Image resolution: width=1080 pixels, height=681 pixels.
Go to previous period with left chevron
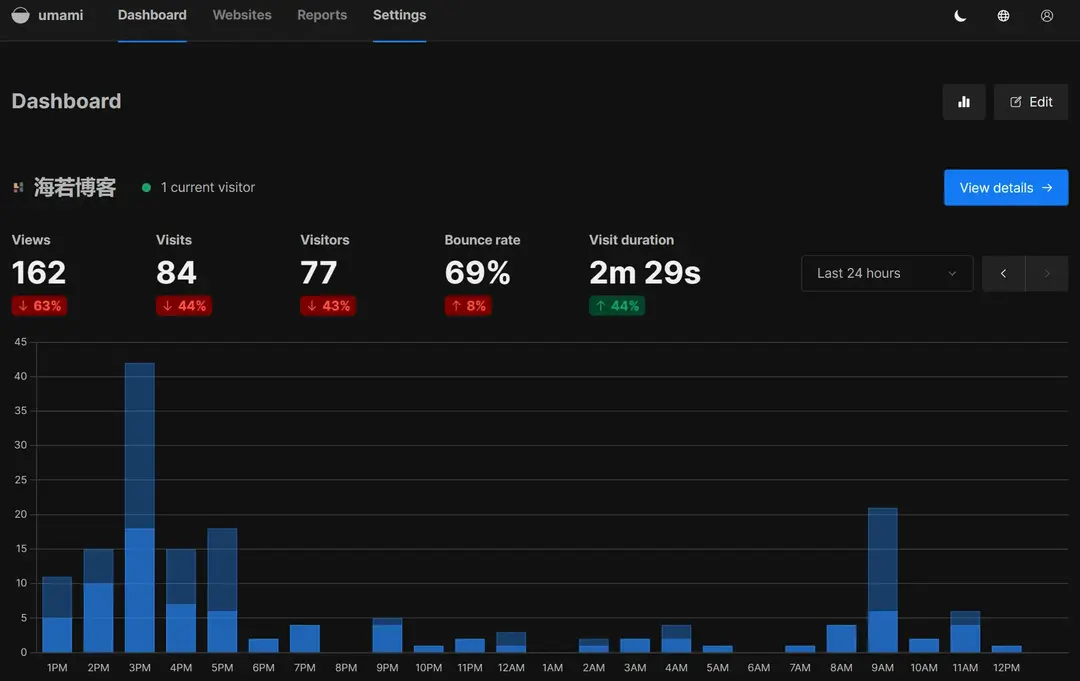point(1003,273)
